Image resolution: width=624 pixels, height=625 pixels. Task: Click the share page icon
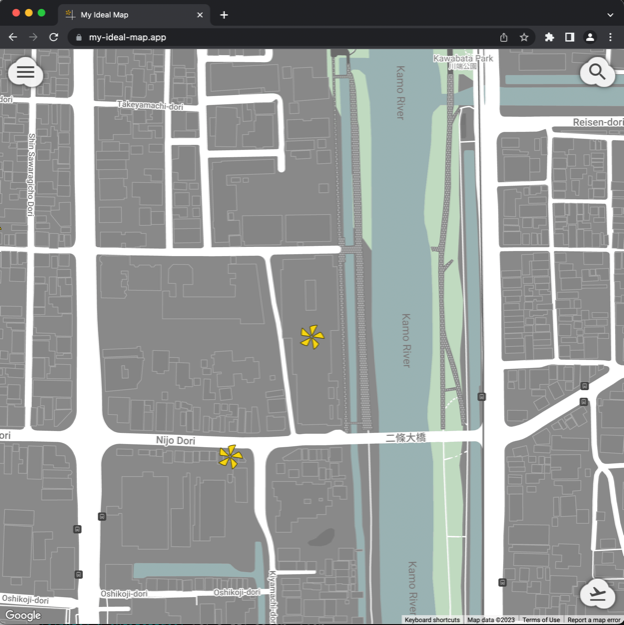503,37
